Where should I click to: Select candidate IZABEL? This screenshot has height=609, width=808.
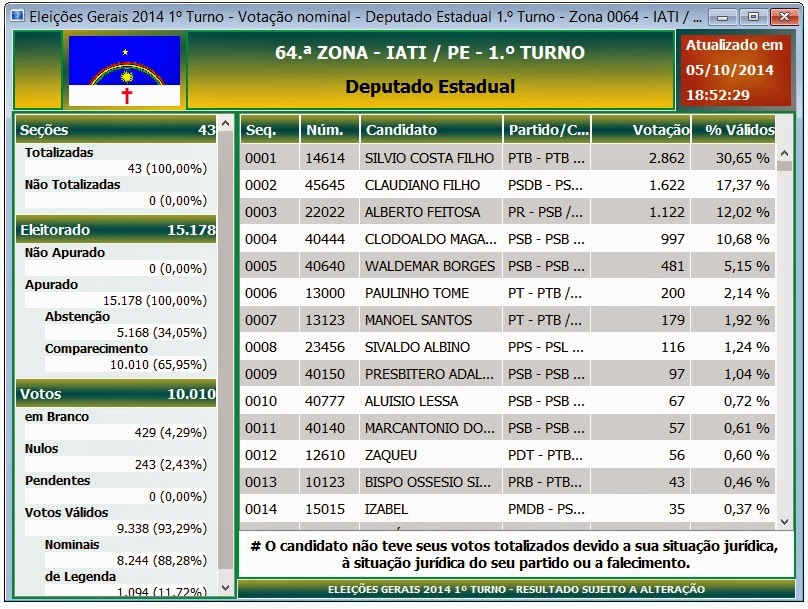tap(508, 509)
